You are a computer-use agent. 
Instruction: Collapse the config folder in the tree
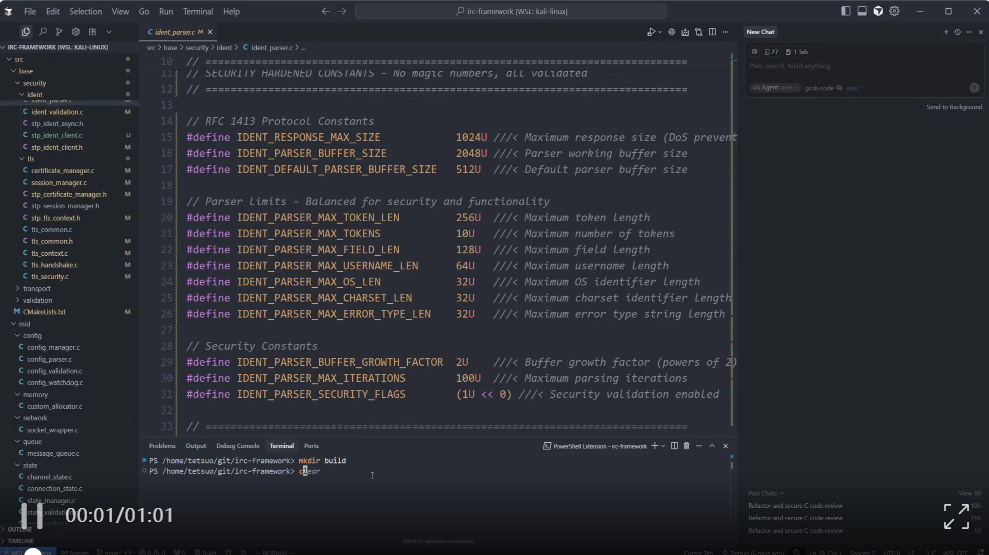point(32,336)
